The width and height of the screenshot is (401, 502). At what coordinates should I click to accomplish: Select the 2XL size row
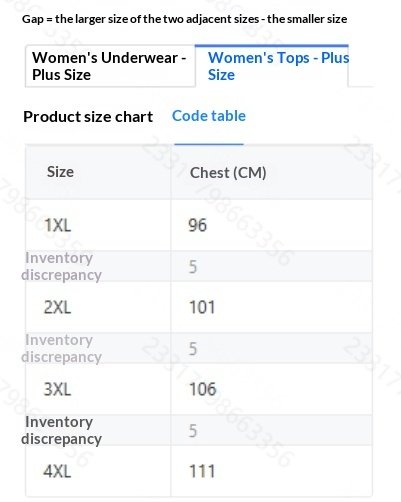click(199, 307)
